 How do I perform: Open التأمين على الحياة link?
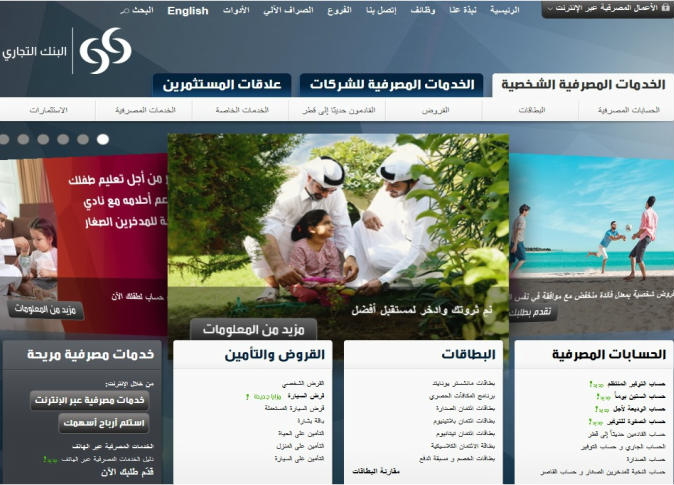[301, 433]
